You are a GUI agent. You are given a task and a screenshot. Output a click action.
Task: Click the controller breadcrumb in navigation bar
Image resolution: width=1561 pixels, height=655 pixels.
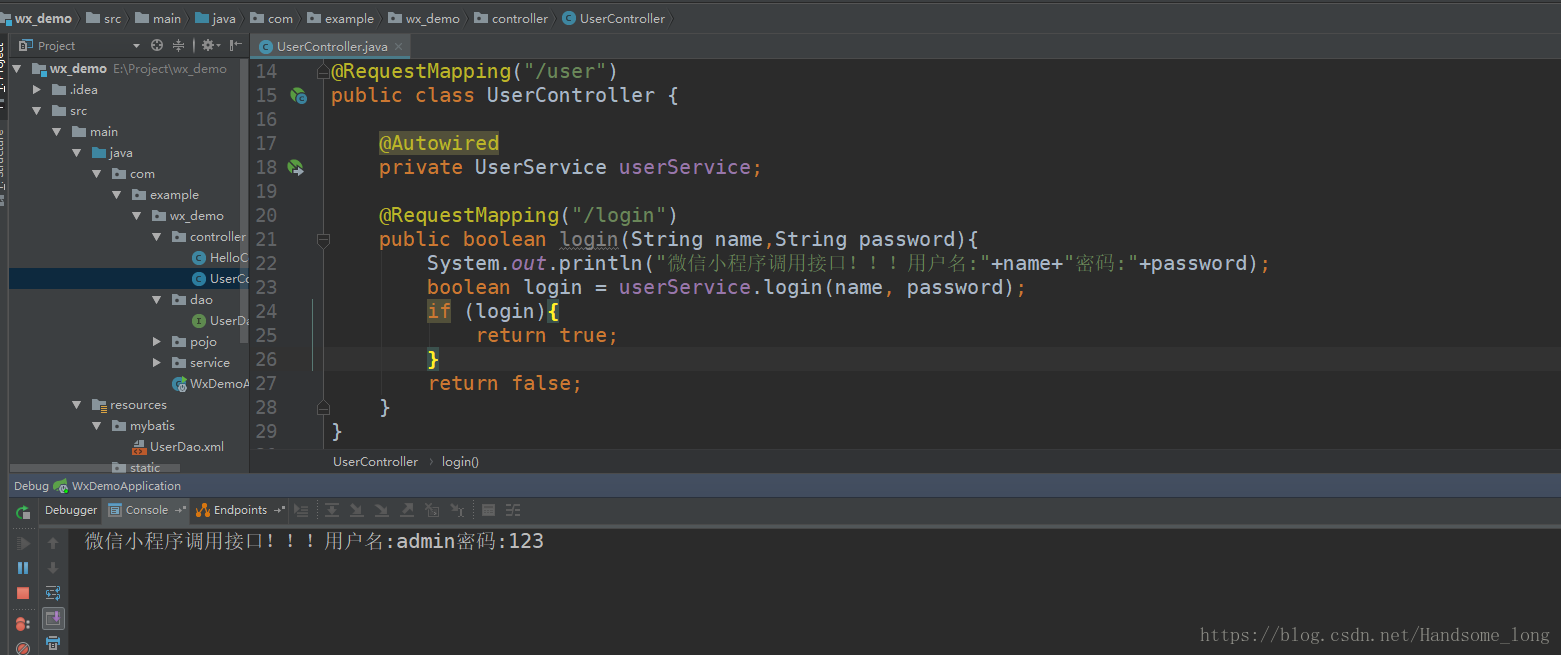point(511,18)
